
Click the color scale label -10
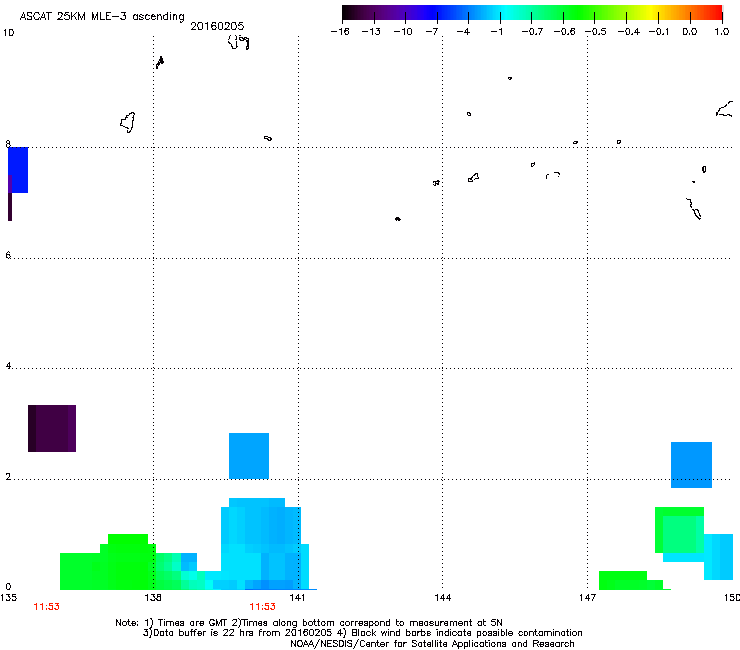point(403,32)
